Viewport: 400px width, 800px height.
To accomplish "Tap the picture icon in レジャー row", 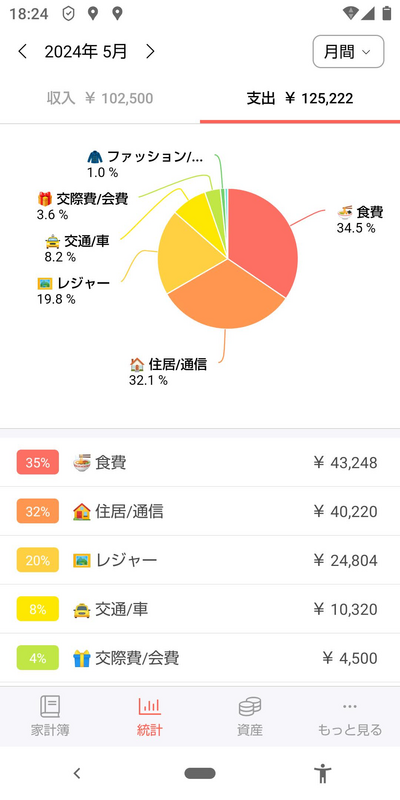I will [x=82, y=560].
